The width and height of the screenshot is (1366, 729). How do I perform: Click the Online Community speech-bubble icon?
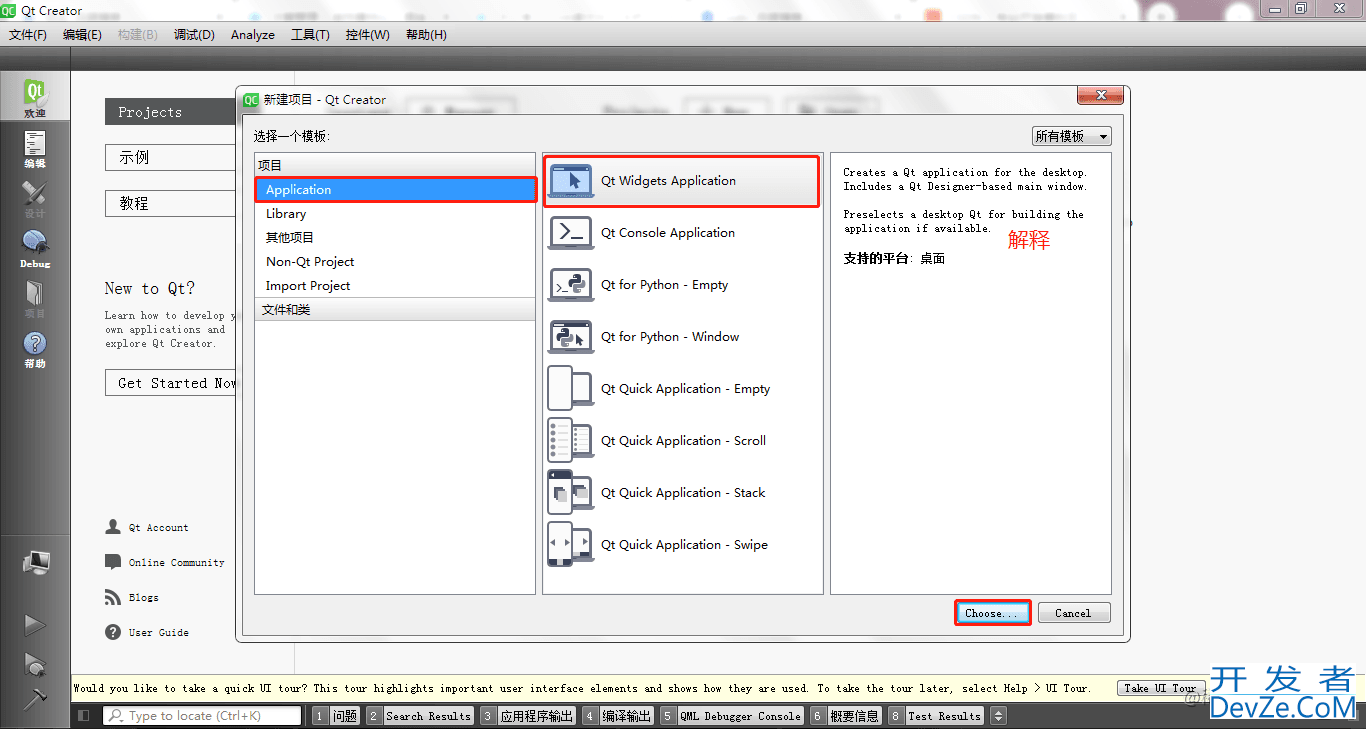click(113, 562)
